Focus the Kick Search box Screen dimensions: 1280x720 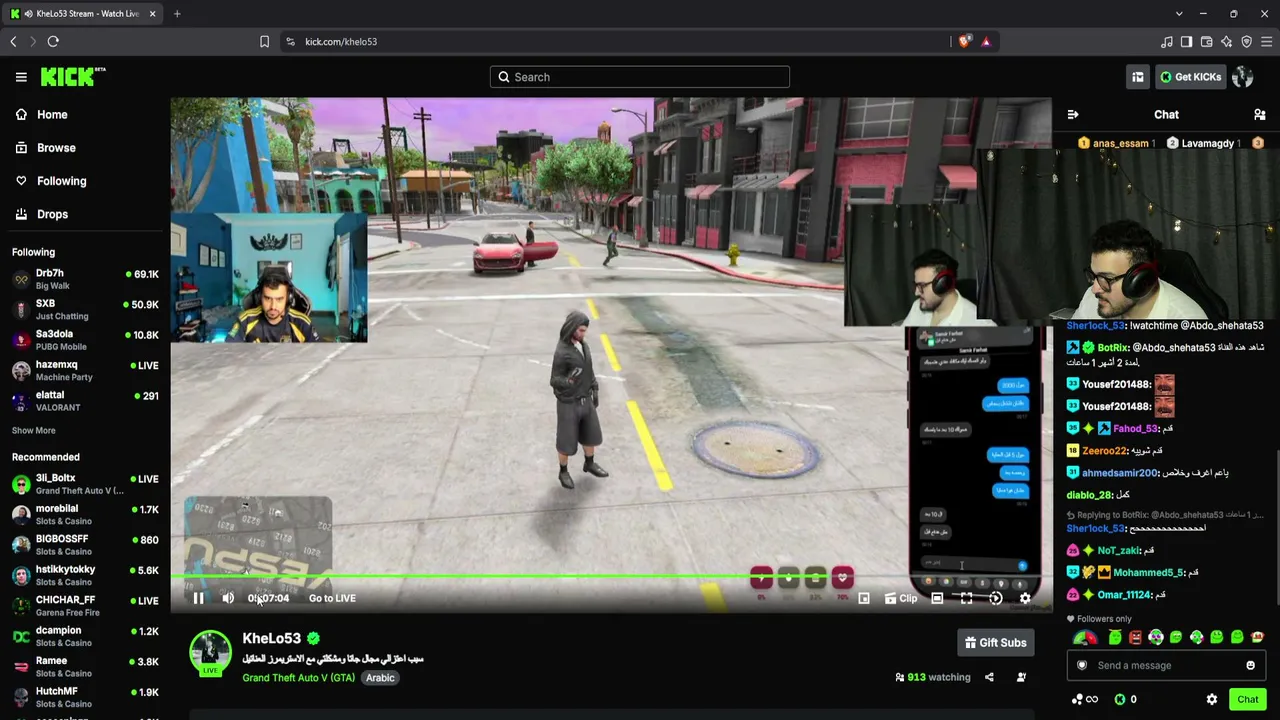(x=640, y=77)
